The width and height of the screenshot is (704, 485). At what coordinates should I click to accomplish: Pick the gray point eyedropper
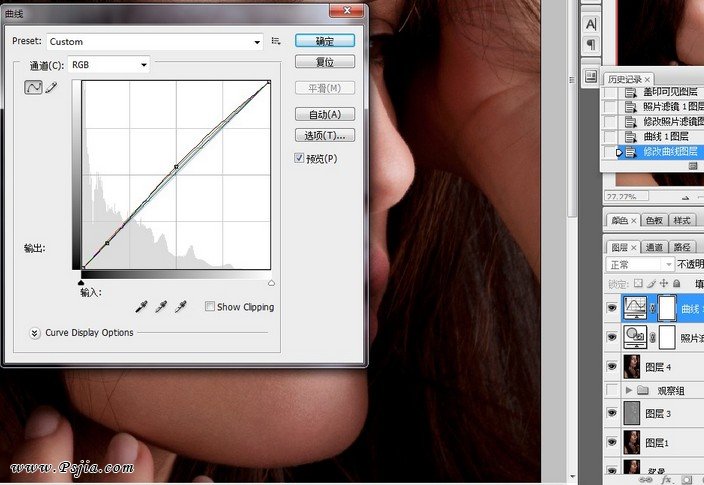click(x=161, y=306)
